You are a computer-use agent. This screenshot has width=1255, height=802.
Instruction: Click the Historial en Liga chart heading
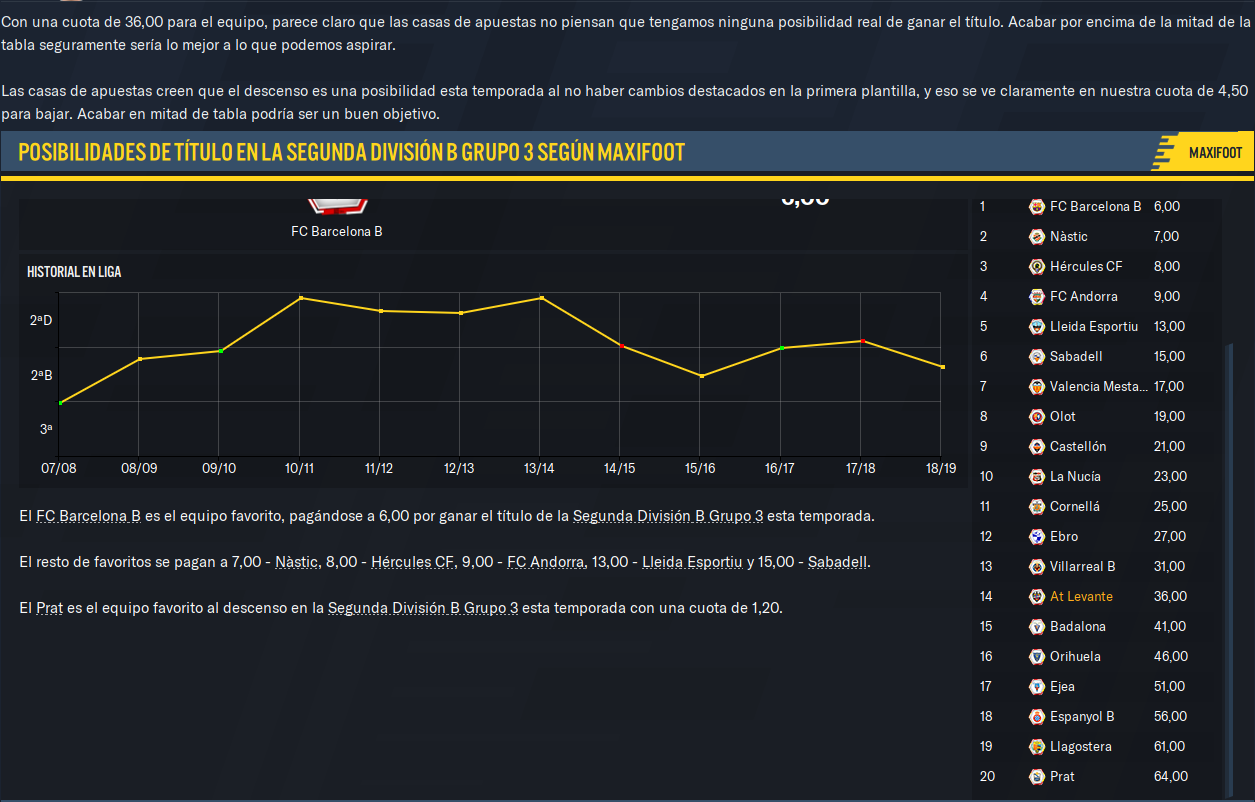74,272
